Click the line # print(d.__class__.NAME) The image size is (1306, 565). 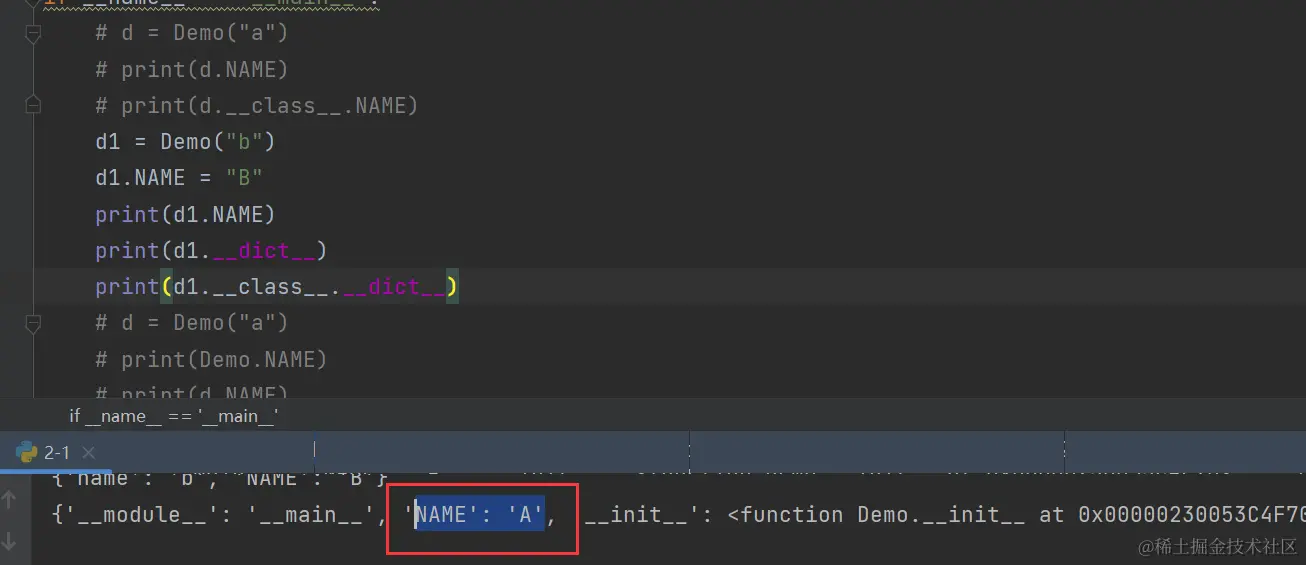257,106
